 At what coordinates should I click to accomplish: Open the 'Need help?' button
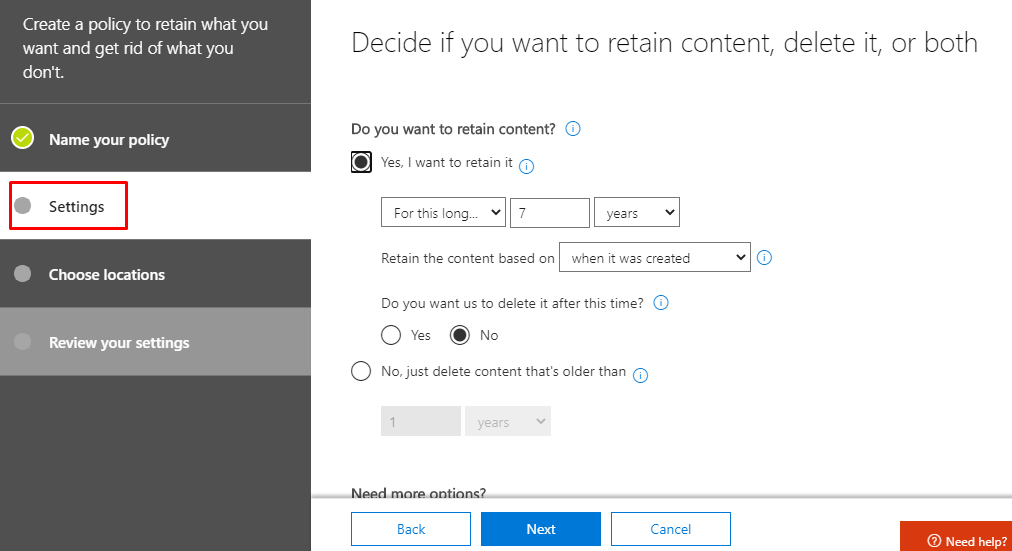[x=956, y=536]
